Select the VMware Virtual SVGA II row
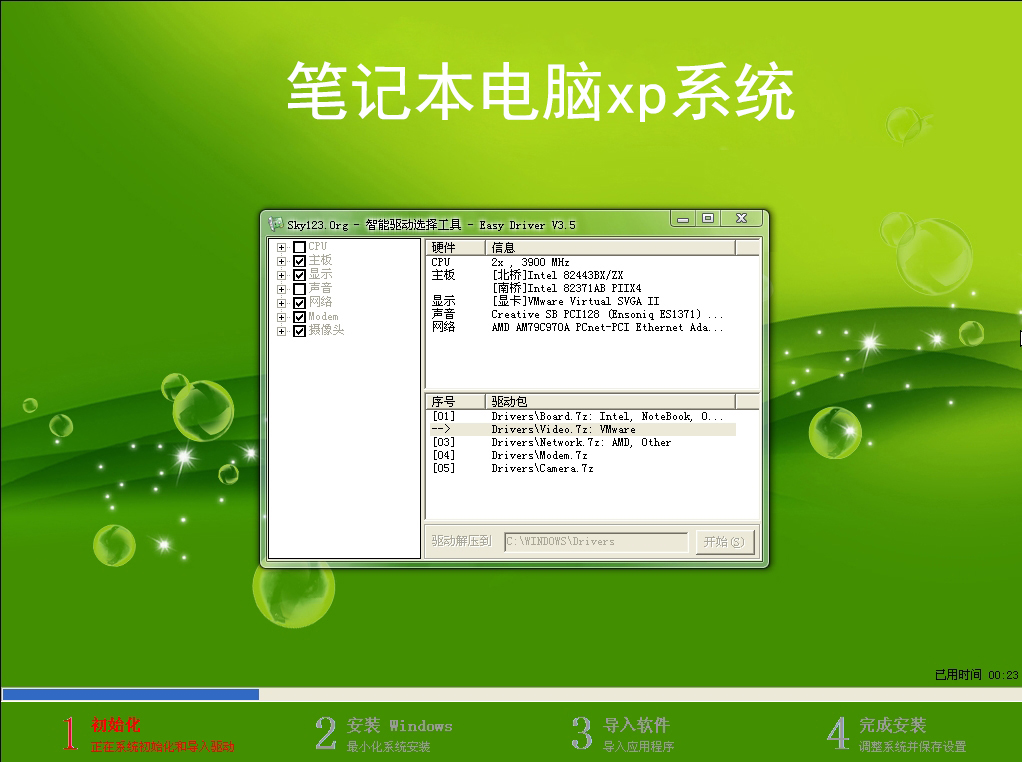Image resolution: width=1022 pixels, height=762 pixels. click(x=583, y=301)
